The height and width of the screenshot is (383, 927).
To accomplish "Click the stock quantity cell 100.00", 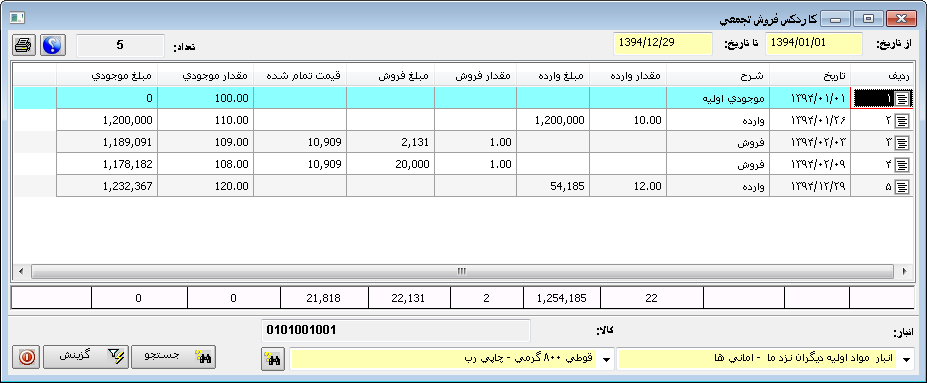I will [206, 99].
